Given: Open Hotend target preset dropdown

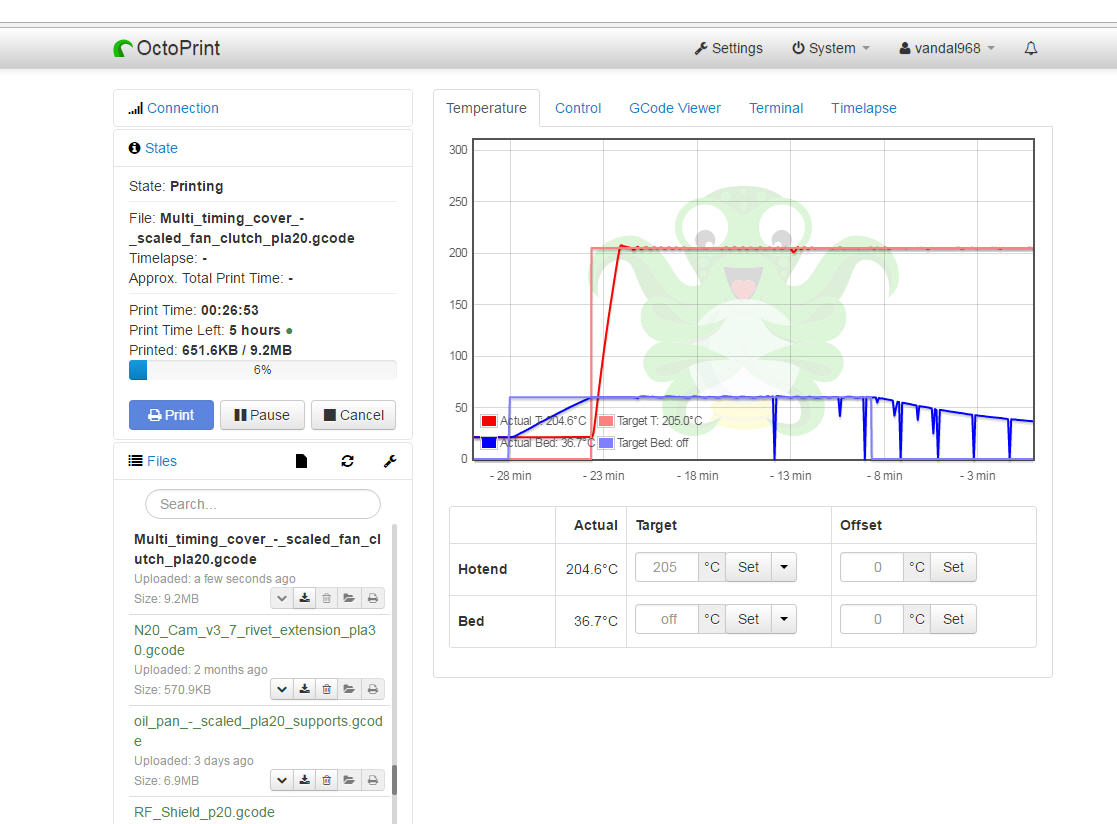Looking at the screenshot, I should [784, 567].
